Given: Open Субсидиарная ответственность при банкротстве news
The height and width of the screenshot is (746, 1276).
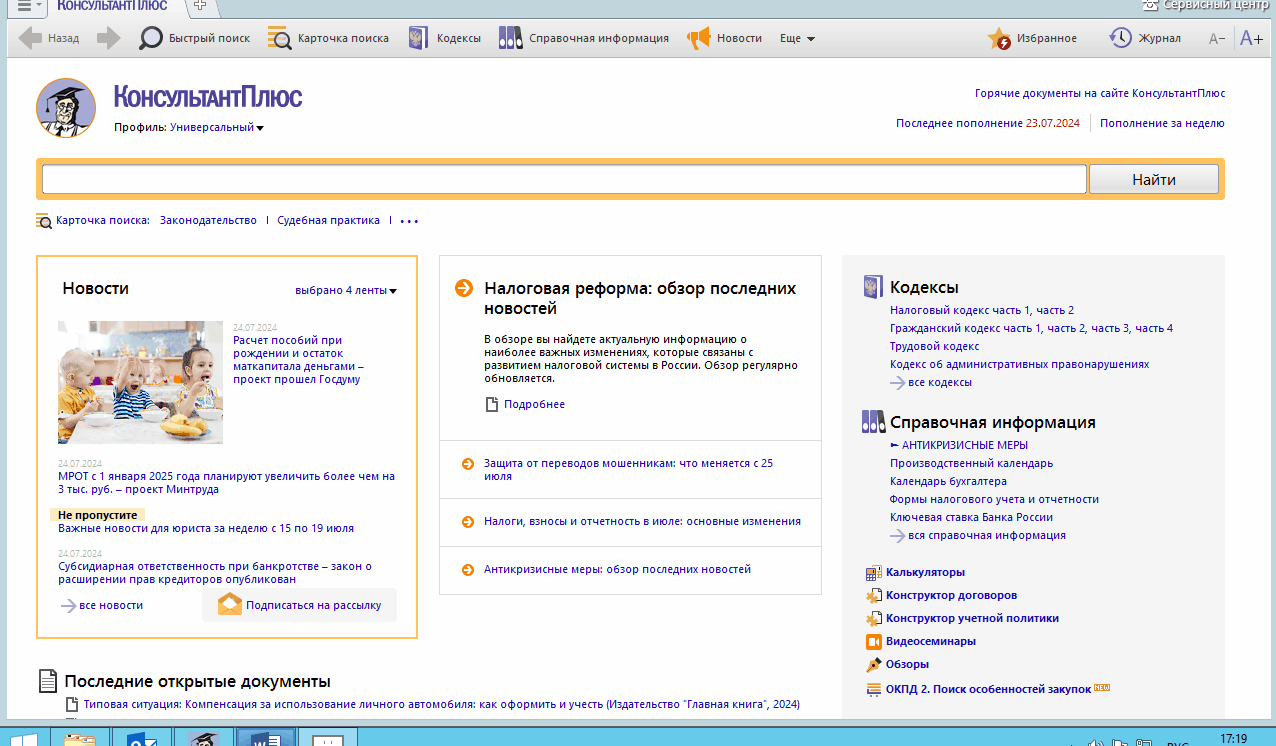Looking at the screenshot, I should tap(215, 573).
